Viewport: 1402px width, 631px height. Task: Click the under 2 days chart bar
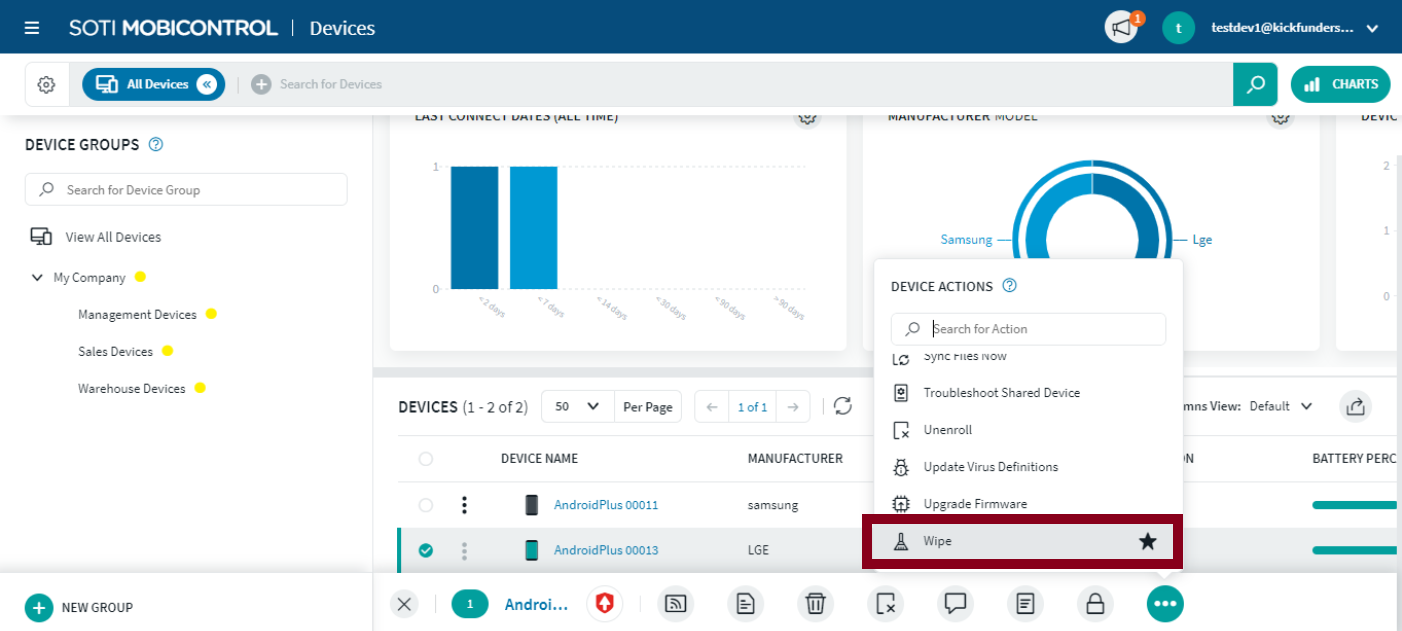[x=474, y=228]
